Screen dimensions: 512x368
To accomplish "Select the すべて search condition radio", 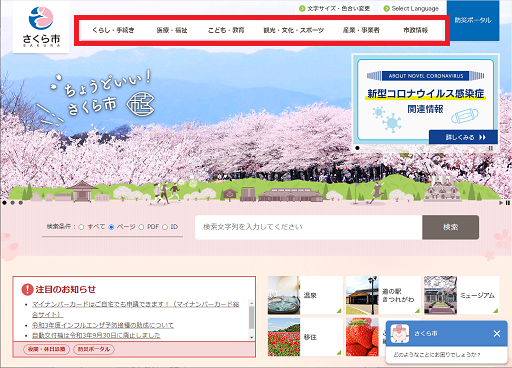I will point(82,227).
